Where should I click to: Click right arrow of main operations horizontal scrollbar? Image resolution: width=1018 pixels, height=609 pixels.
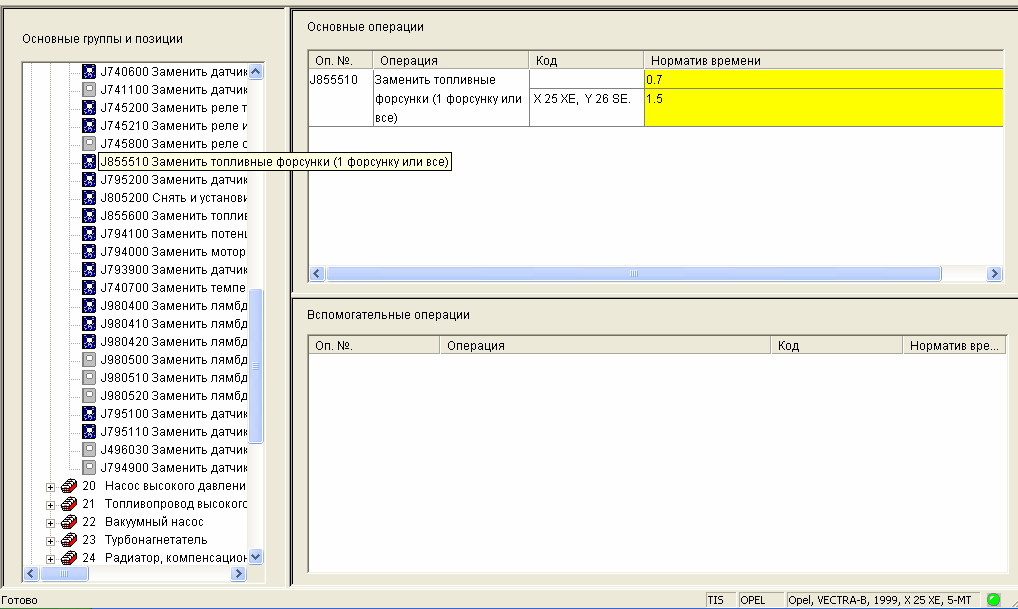(x=994, y=274)
